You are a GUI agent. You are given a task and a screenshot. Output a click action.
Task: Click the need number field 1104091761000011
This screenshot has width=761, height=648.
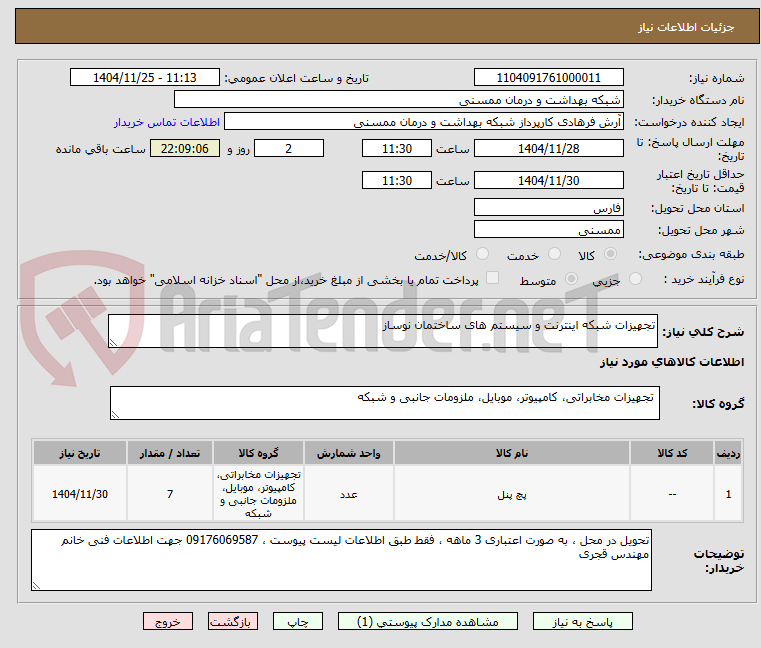tap(548, 78)
